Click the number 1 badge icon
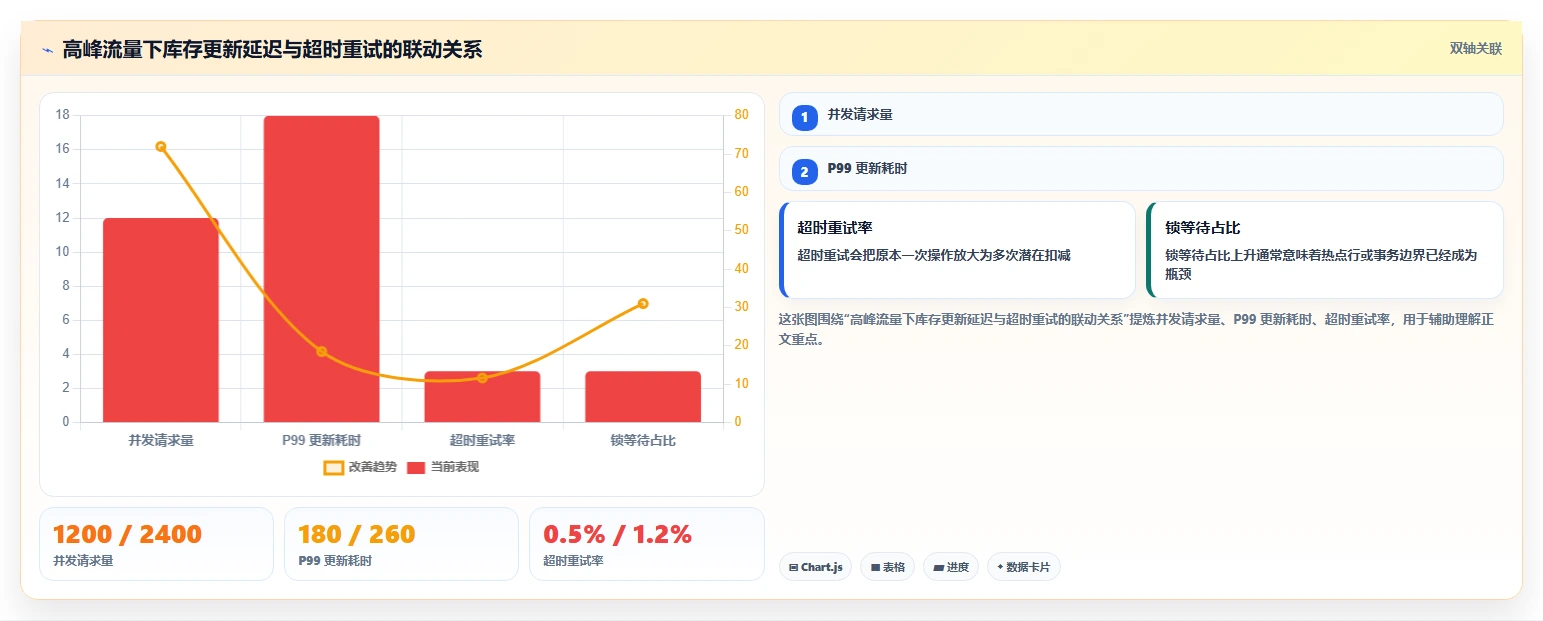1543x621 pixels. pos(805,117)
